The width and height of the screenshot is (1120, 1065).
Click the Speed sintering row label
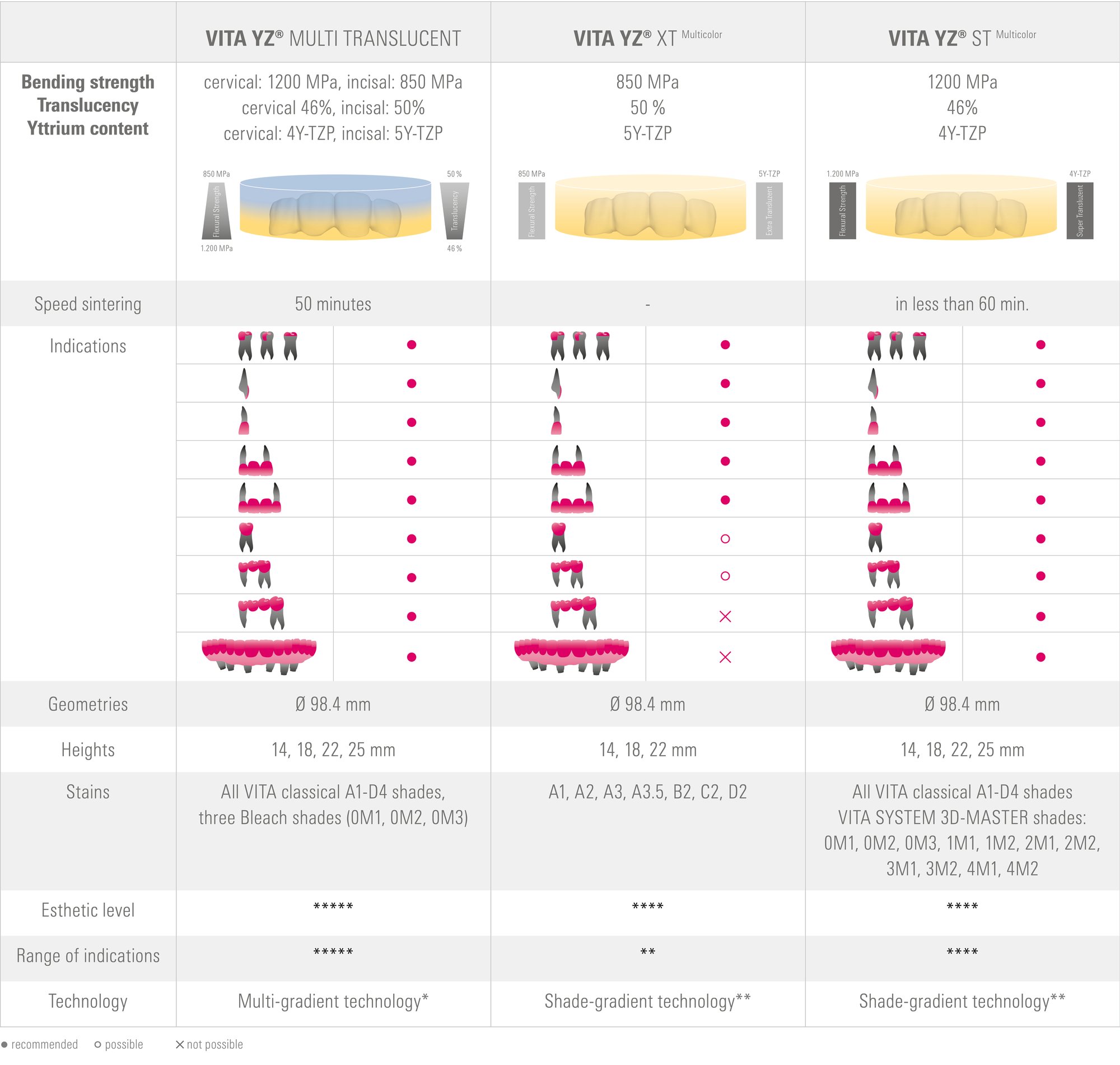88,304
